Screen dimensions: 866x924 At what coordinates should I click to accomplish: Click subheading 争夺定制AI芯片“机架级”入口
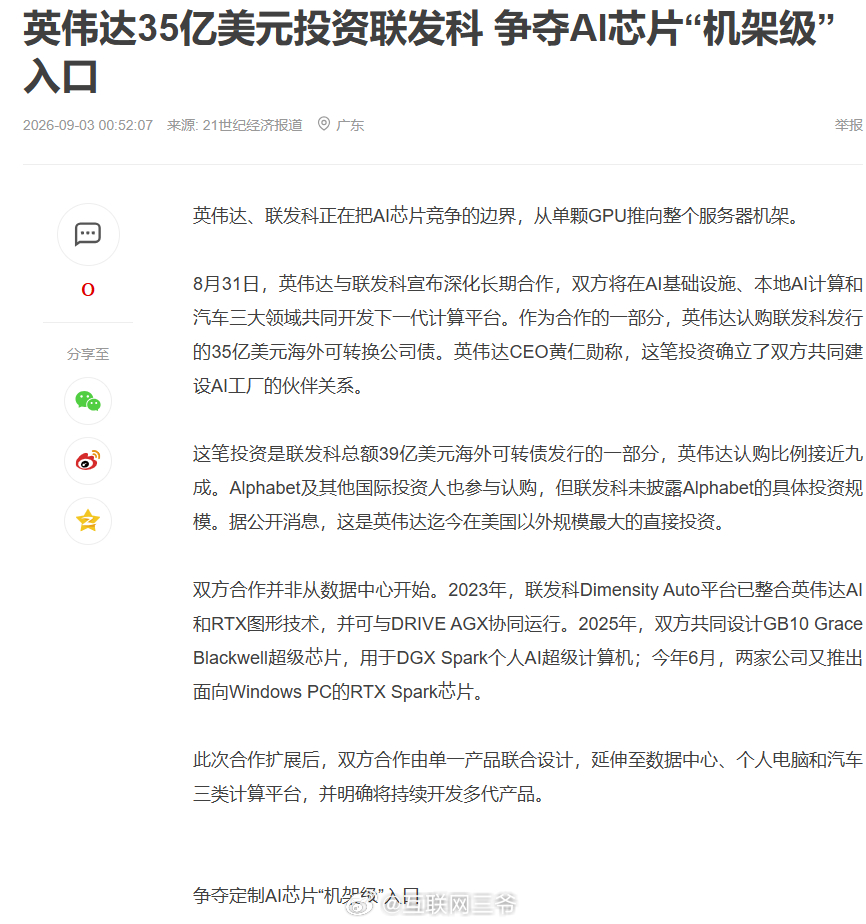click(306, 895)
